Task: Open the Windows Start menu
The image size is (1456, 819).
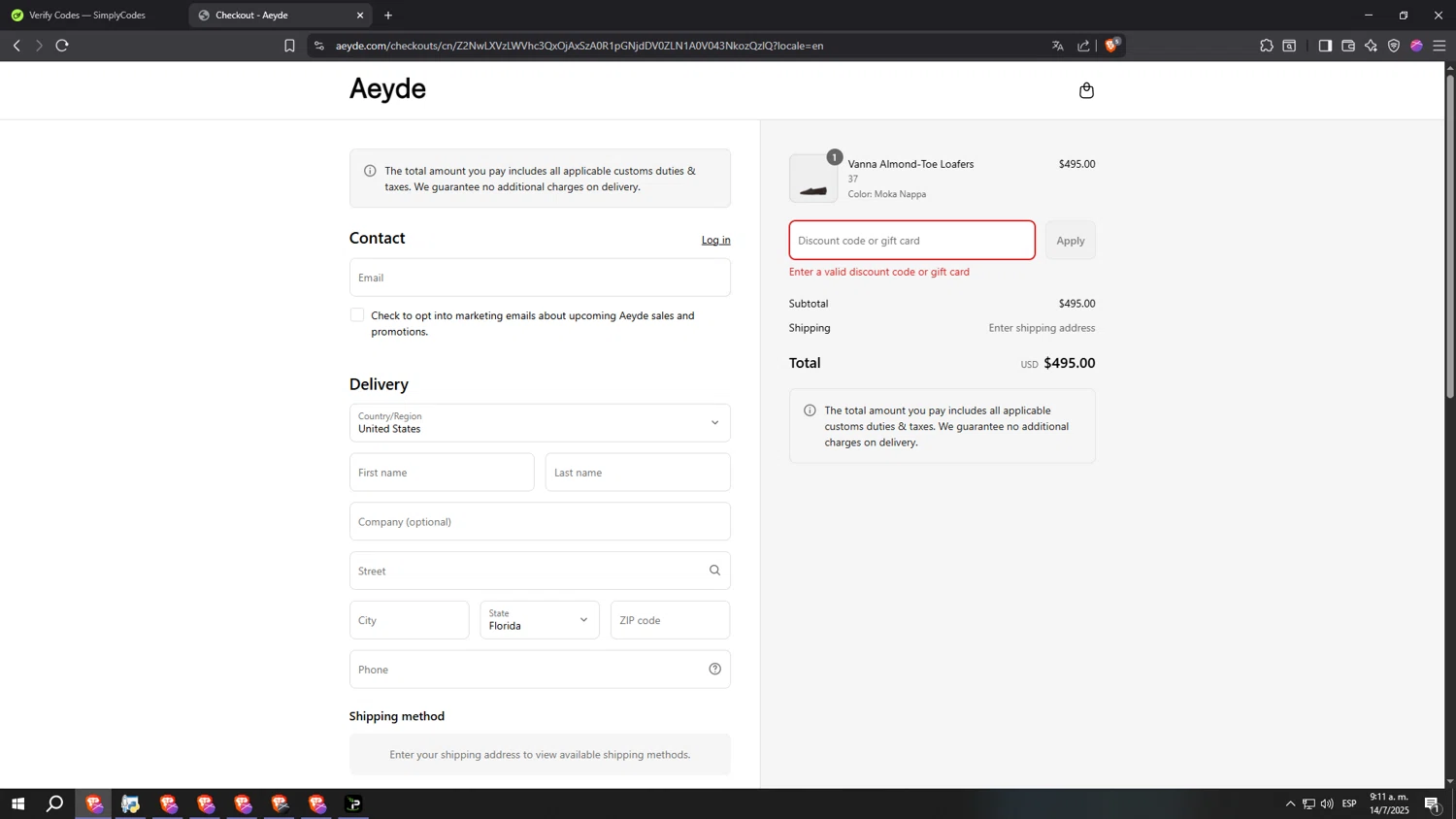Action: [x=17, y=803]
